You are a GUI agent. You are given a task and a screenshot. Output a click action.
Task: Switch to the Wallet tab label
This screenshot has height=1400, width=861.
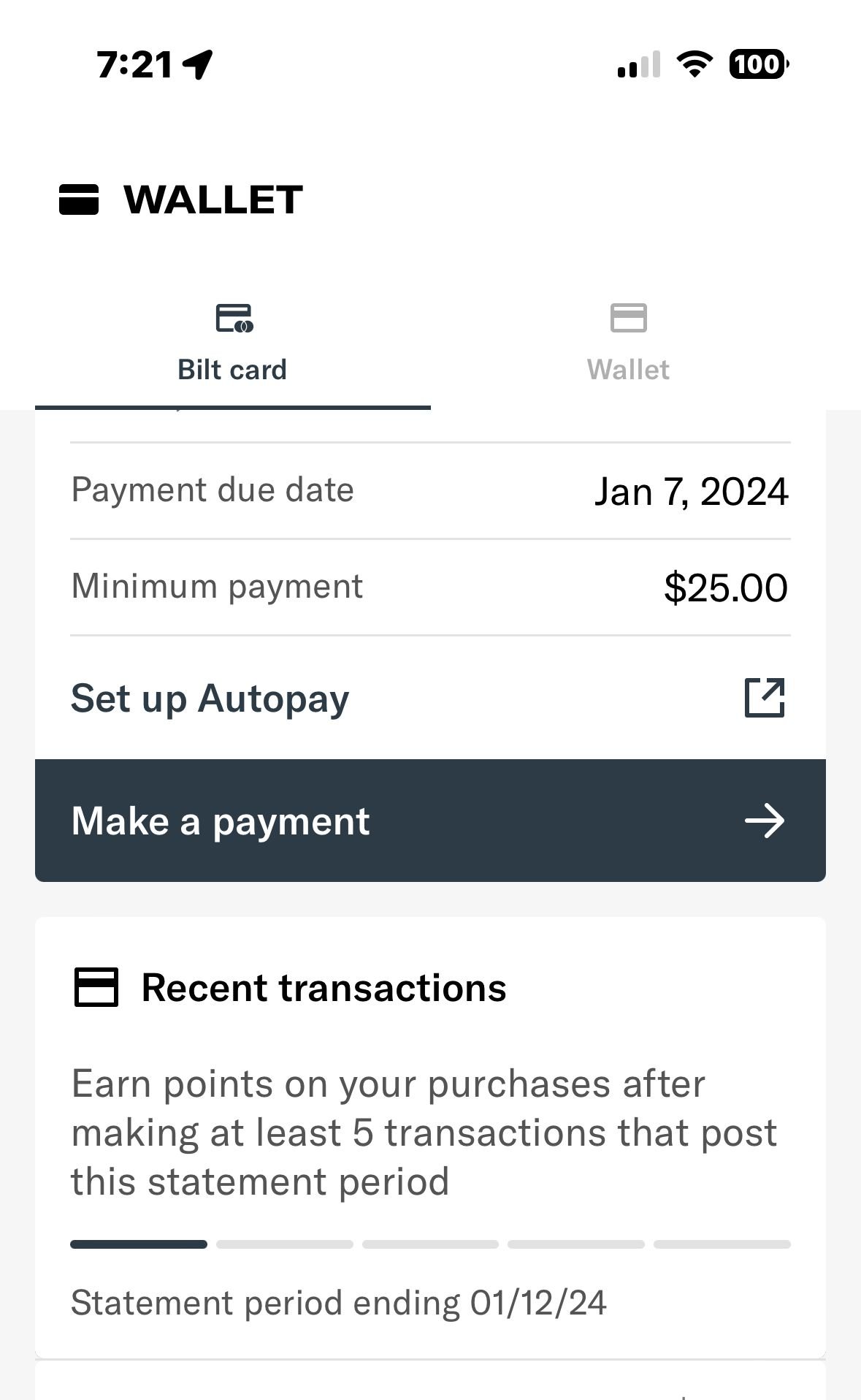628,369
